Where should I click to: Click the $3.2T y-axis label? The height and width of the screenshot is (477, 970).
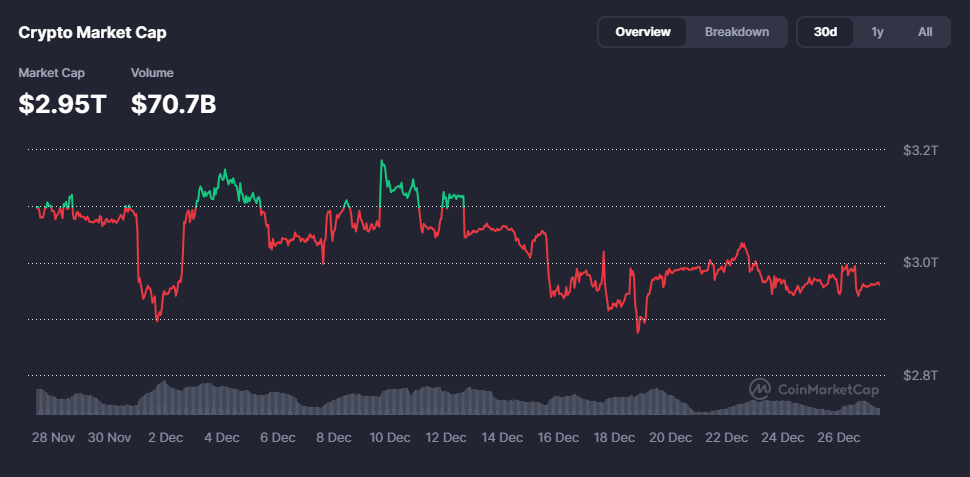tap(920, 150)
